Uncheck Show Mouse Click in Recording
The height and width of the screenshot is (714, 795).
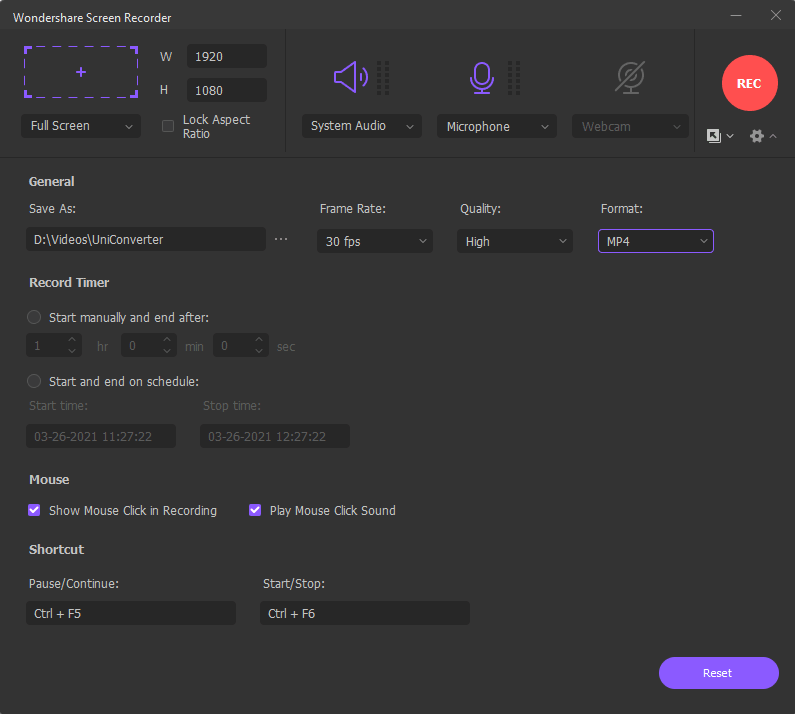(34, 510)
